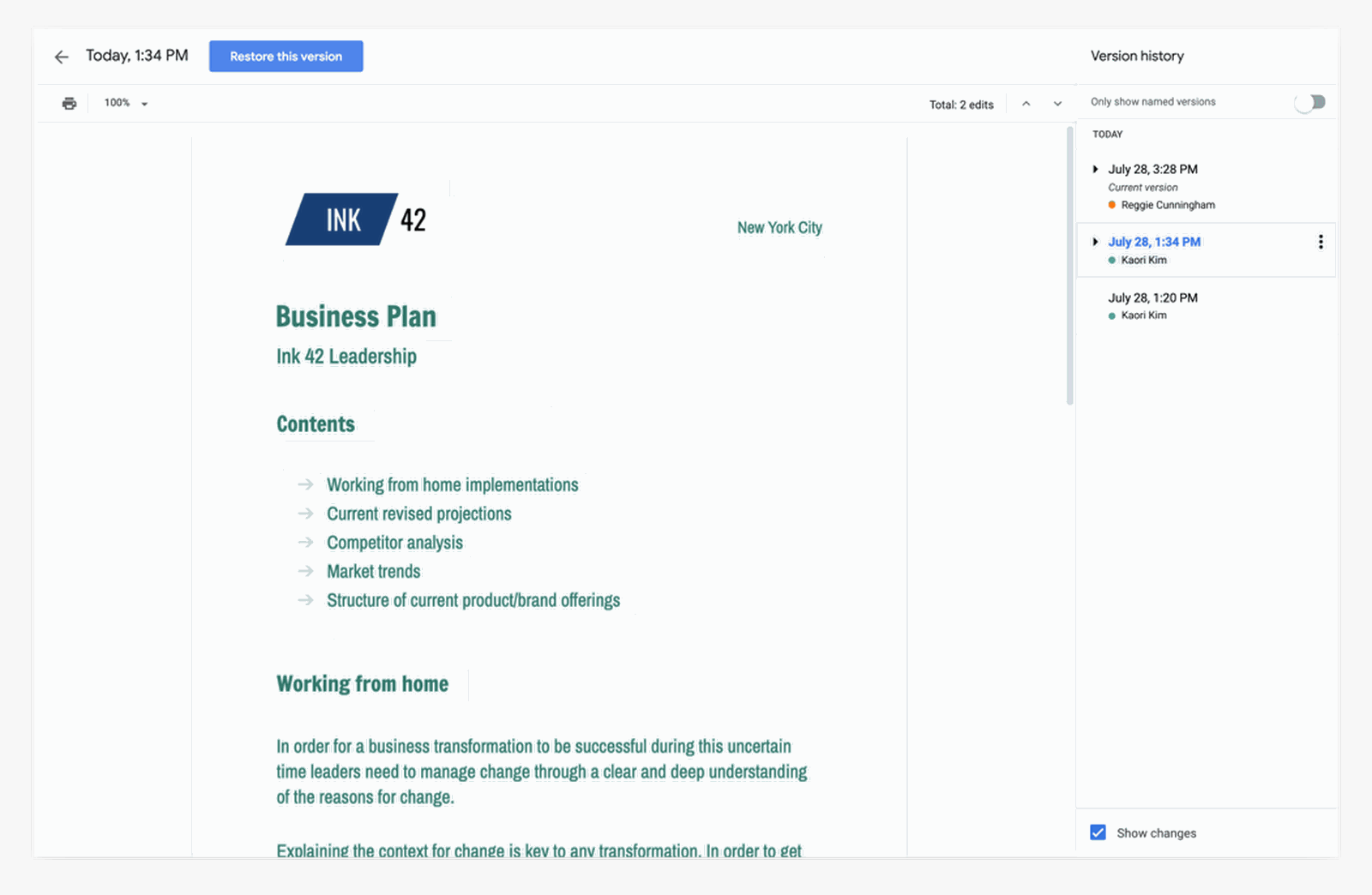Uncheck the Show changes checkbox
Screen dimensions: 1372x895
(x=1098, y=832)
